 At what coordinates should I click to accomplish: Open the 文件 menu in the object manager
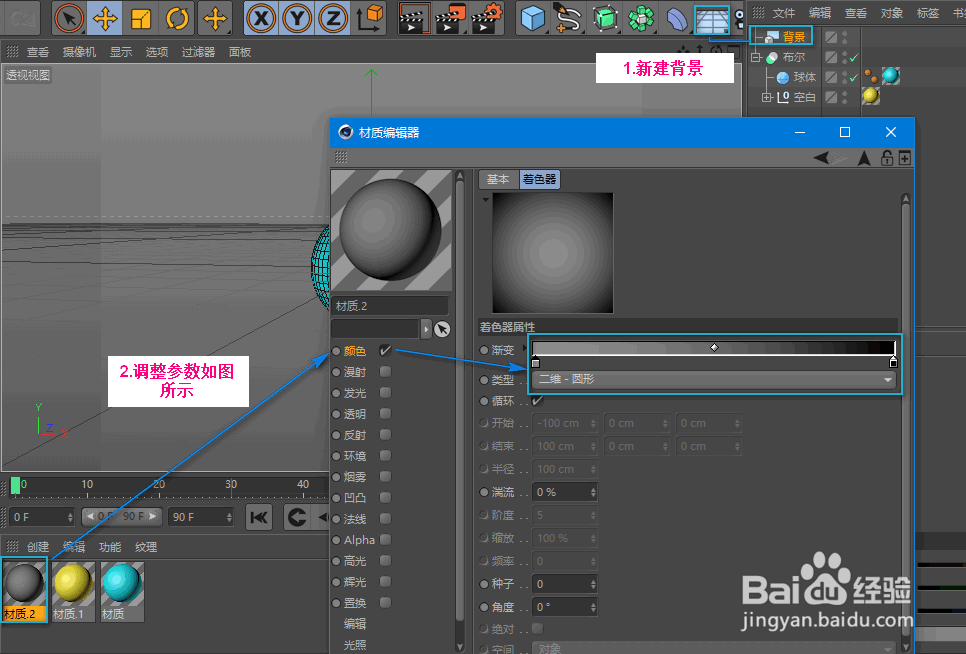[783, 13]
